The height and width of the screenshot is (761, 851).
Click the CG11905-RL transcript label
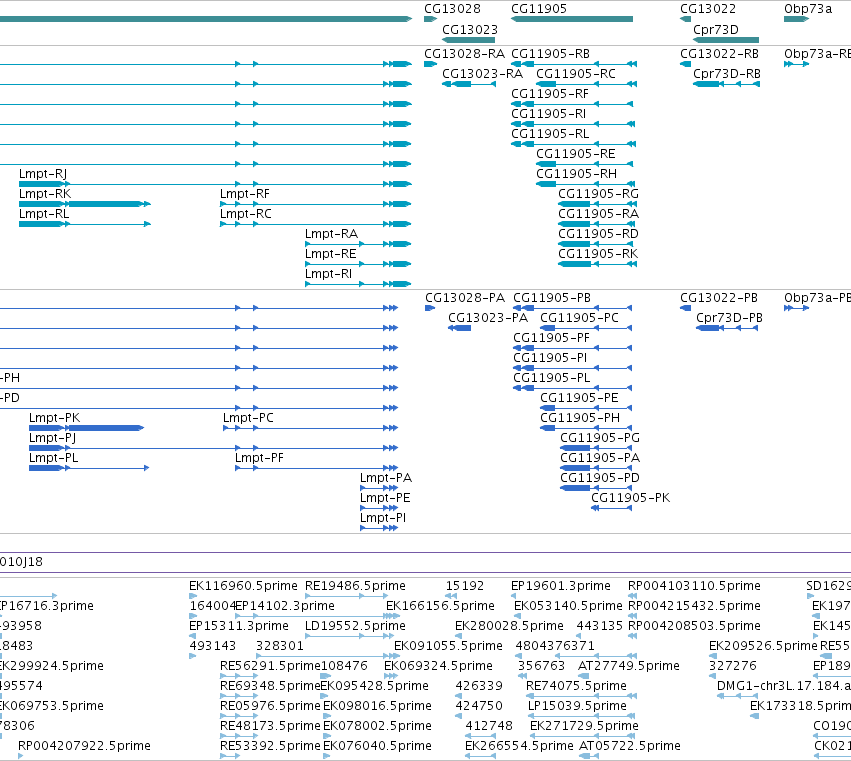point(550,134)
